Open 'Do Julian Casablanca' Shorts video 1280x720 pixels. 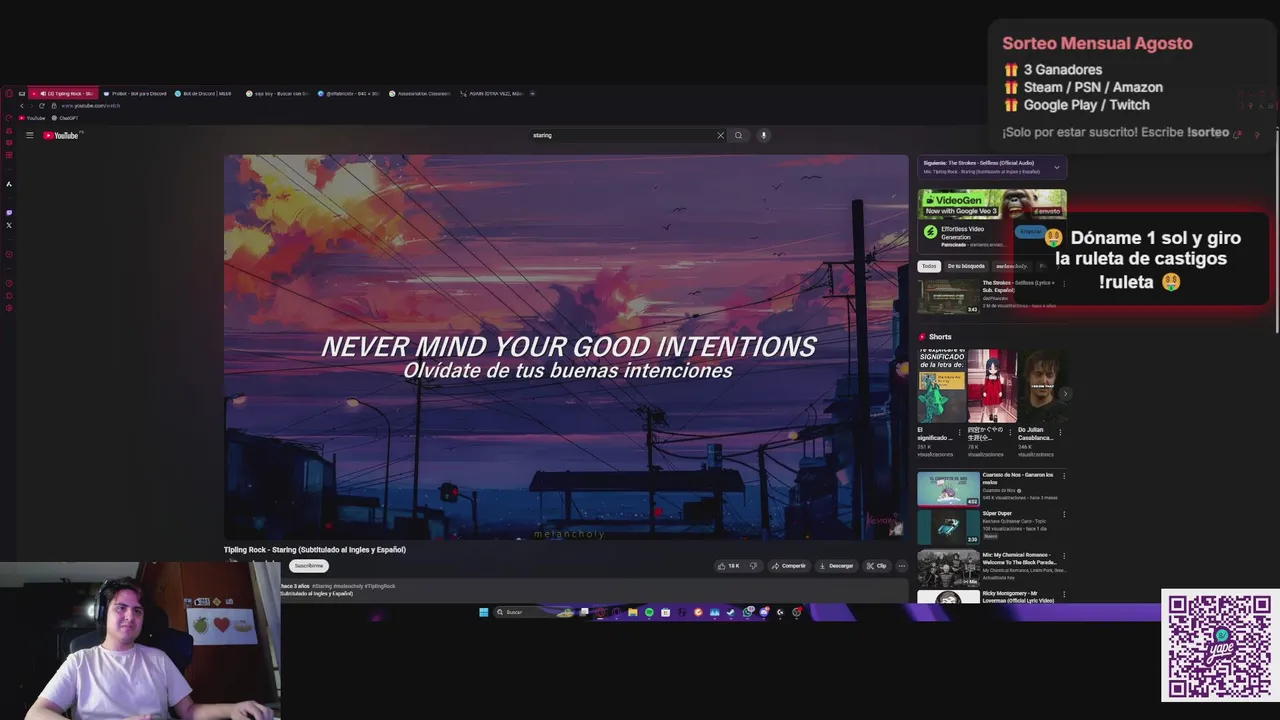[1041, 385]
